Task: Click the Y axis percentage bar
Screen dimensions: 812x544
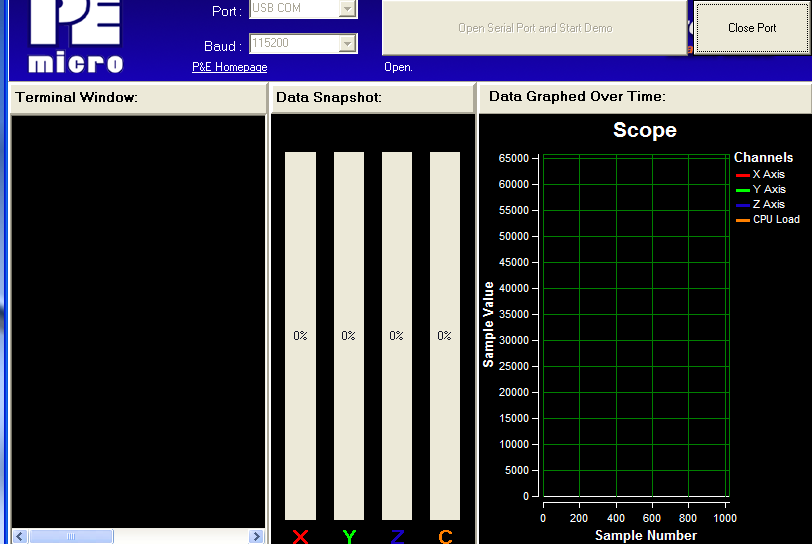Action: point(349,336)
